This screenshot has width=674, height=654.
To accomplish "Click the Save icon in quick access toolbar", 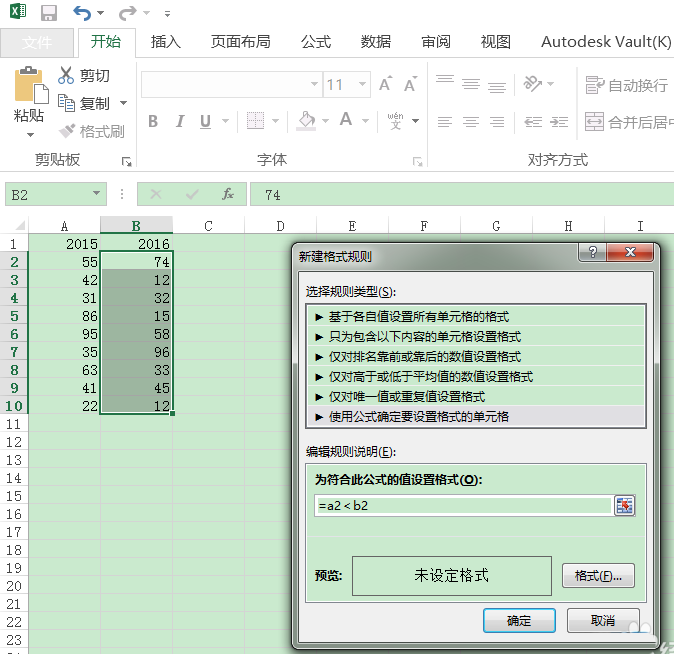I will 49,12.
